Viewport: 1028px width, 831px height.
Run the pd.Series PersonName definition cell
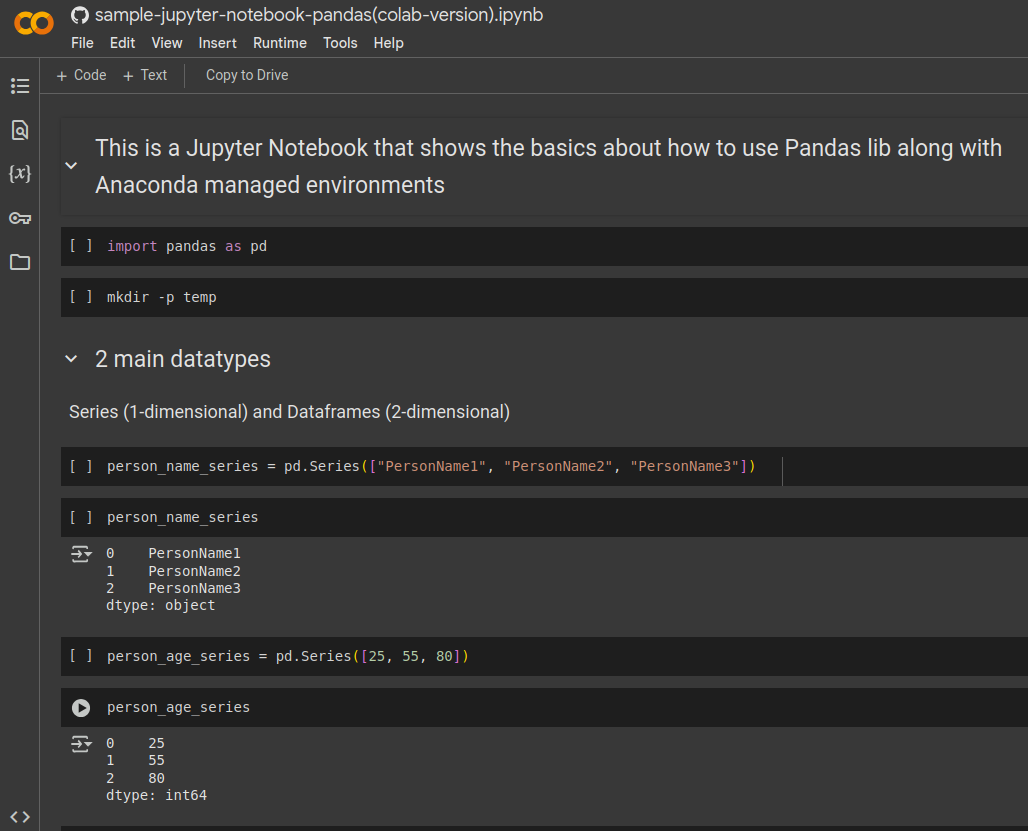[x=81, y=466]
